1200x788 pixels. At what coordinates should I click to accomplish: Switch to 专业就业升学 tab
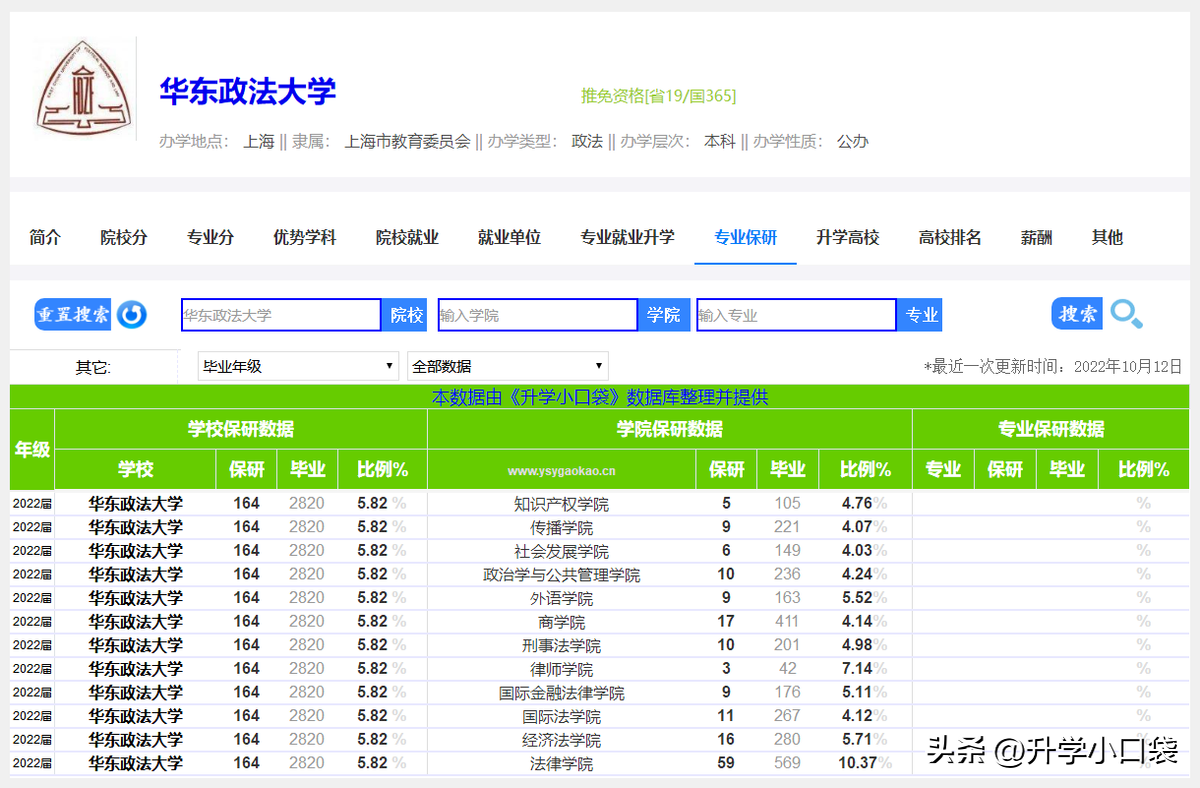point(627,237)
